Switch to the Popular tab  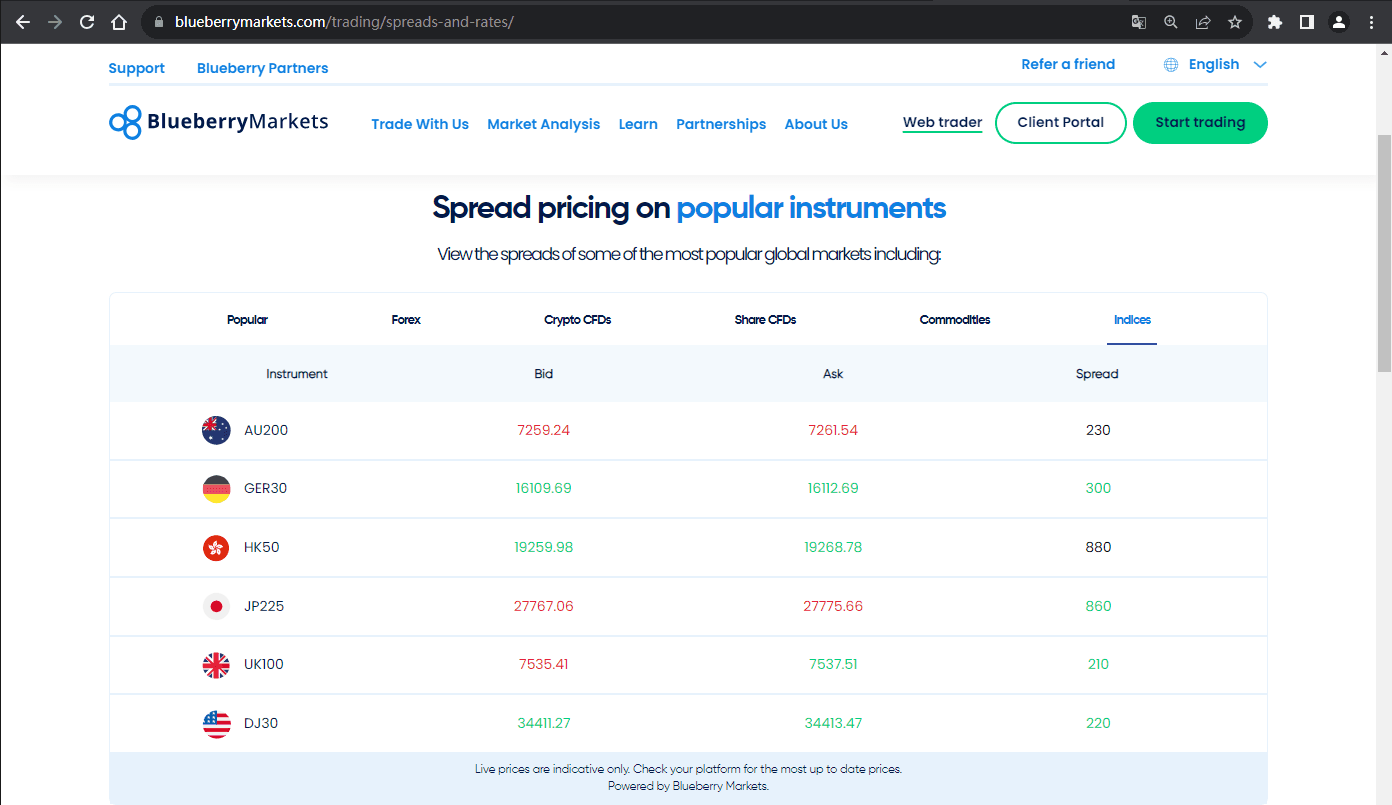247,320
